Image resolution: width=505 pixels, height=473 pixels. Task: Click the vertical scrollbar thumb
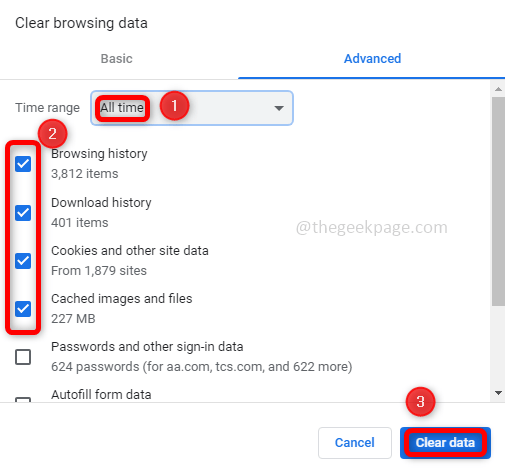498,201
